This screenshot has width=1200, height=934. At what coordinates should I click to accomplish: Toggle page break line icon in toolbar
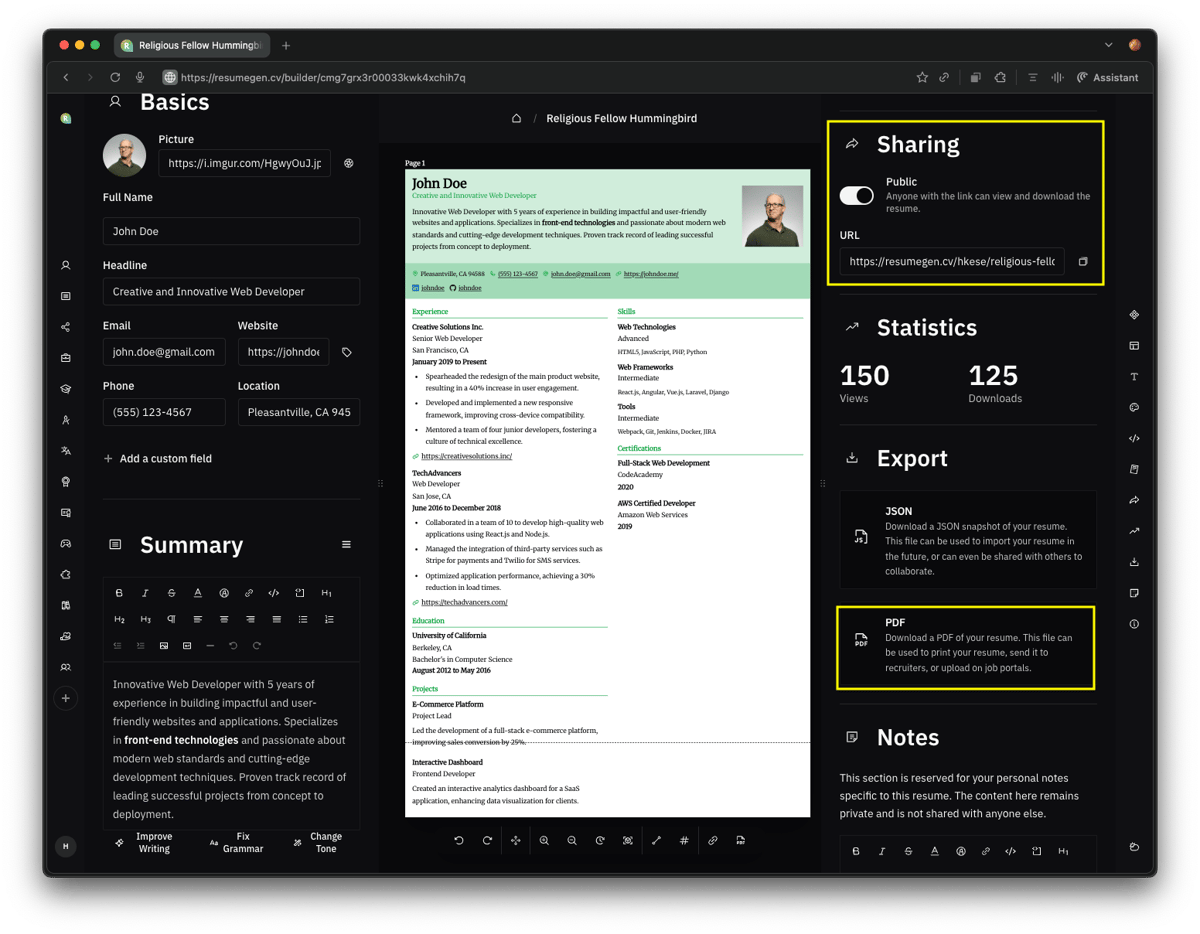pos(656,841)
